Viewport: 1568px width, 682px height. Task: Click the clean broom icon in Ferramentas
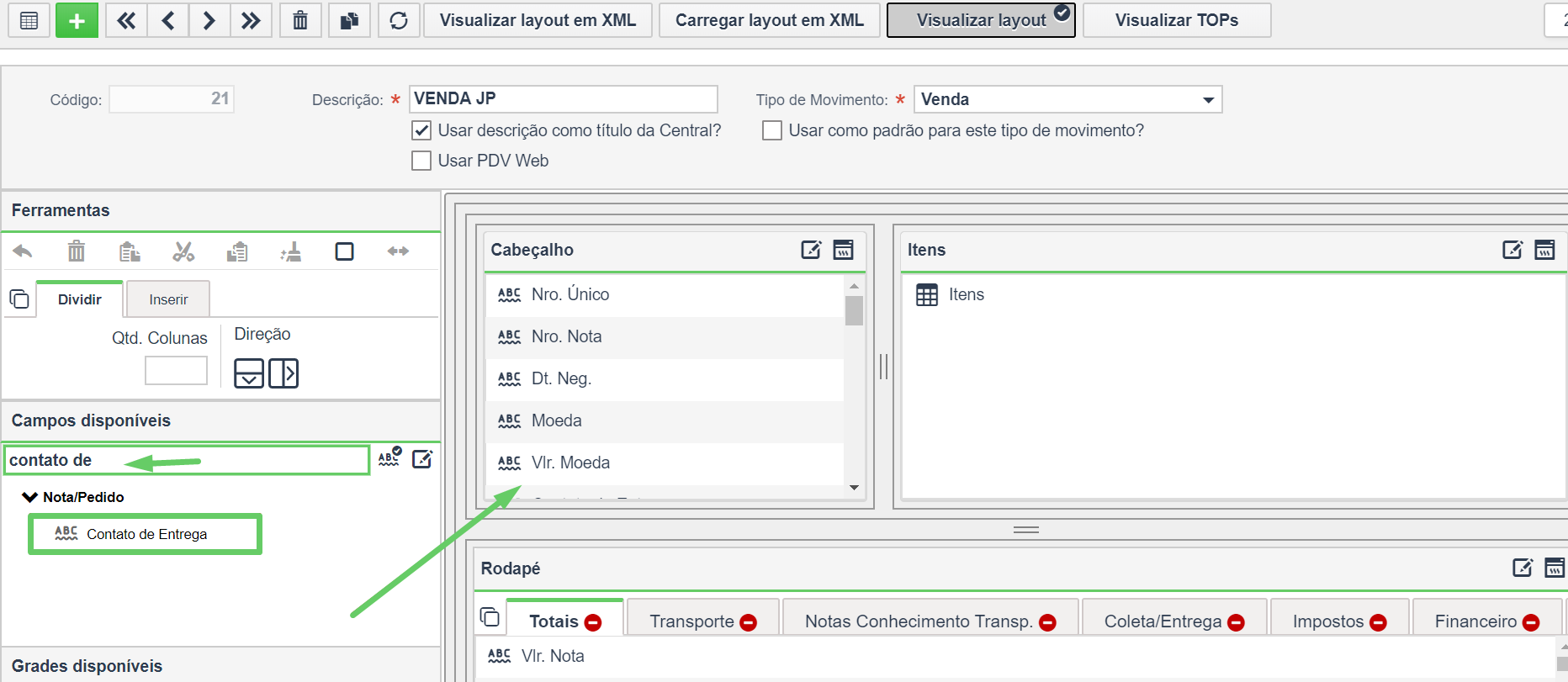291,251
